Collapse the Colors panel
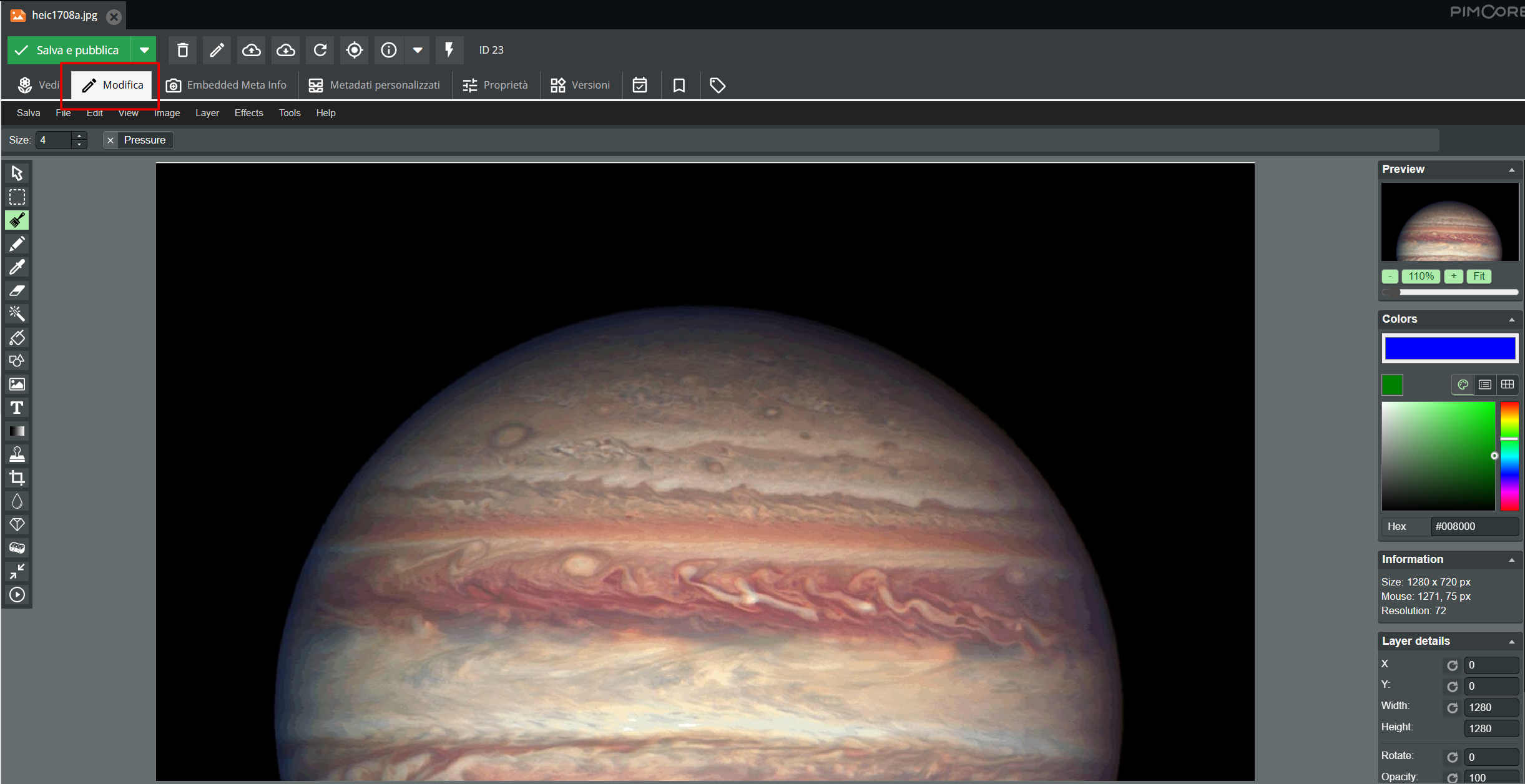The image size is (1525, 784). point(1511,320)
